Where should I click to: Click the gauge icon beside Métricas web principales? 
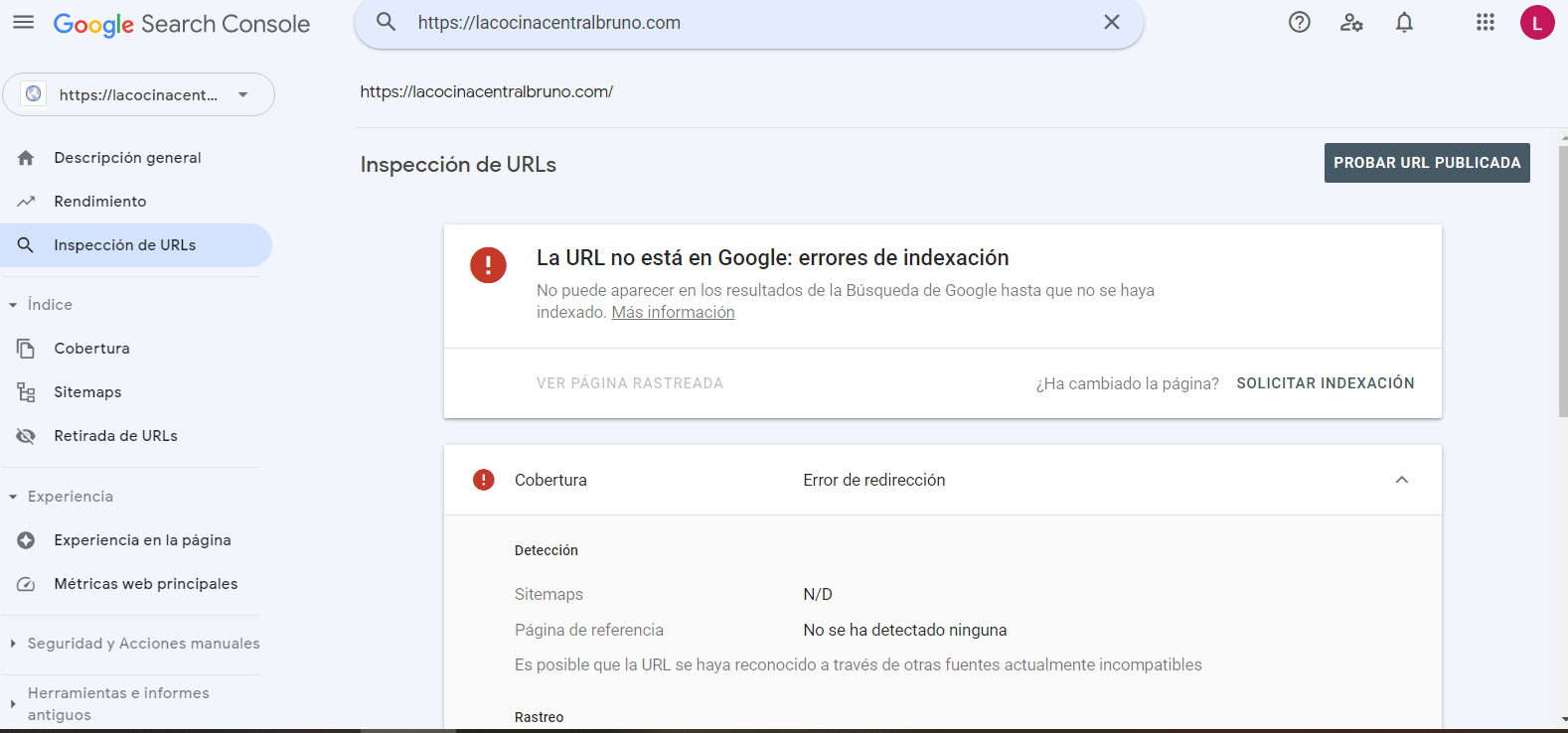pyautogui.click(x=26, y=584)
